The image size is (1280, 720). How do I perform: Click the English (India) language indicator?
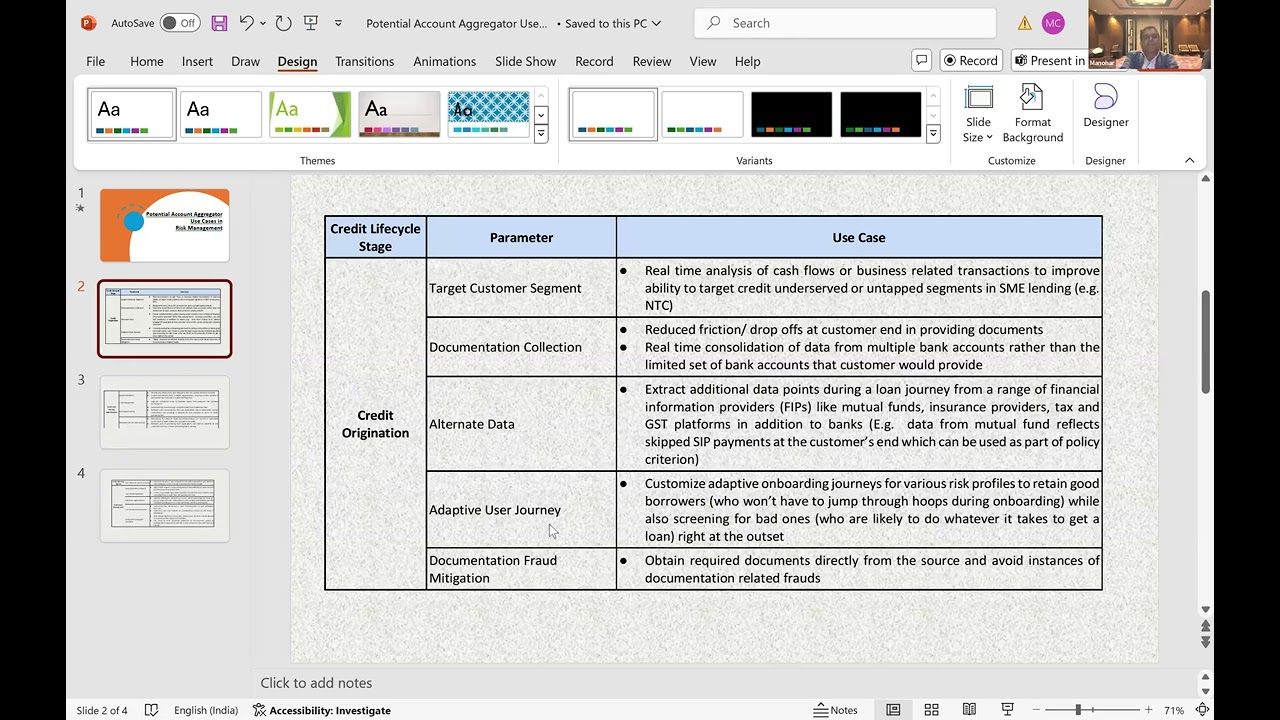coord(206,710)
